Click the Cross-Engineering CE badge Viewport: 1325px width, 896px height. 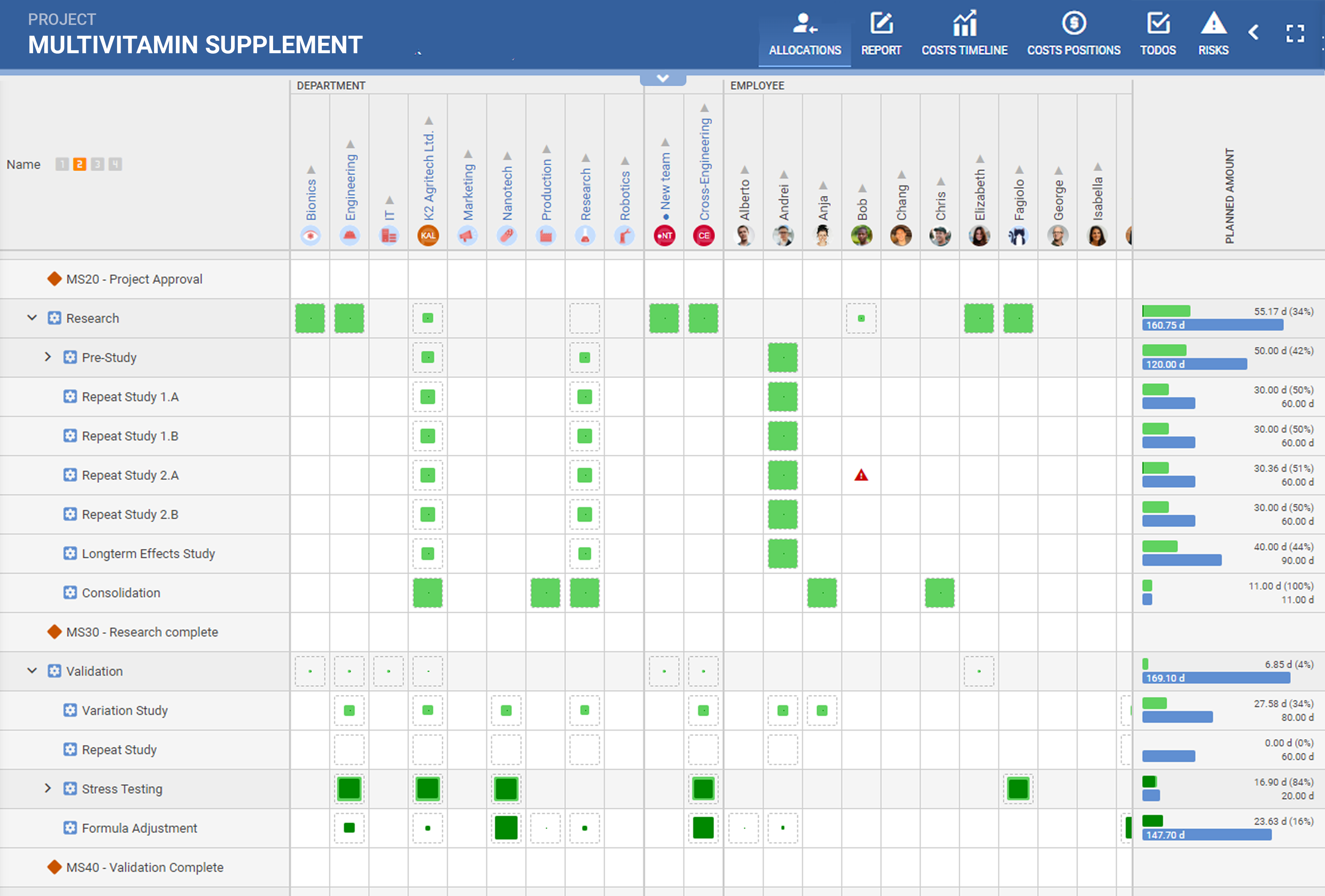704,236
